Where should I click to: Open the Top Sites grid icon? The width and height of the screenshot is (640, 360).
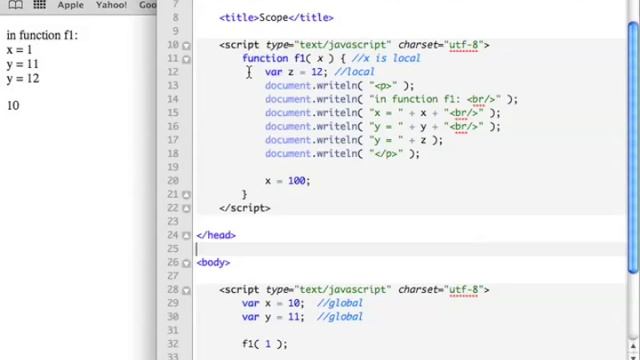pyautogui.click(x=39, y=5)
